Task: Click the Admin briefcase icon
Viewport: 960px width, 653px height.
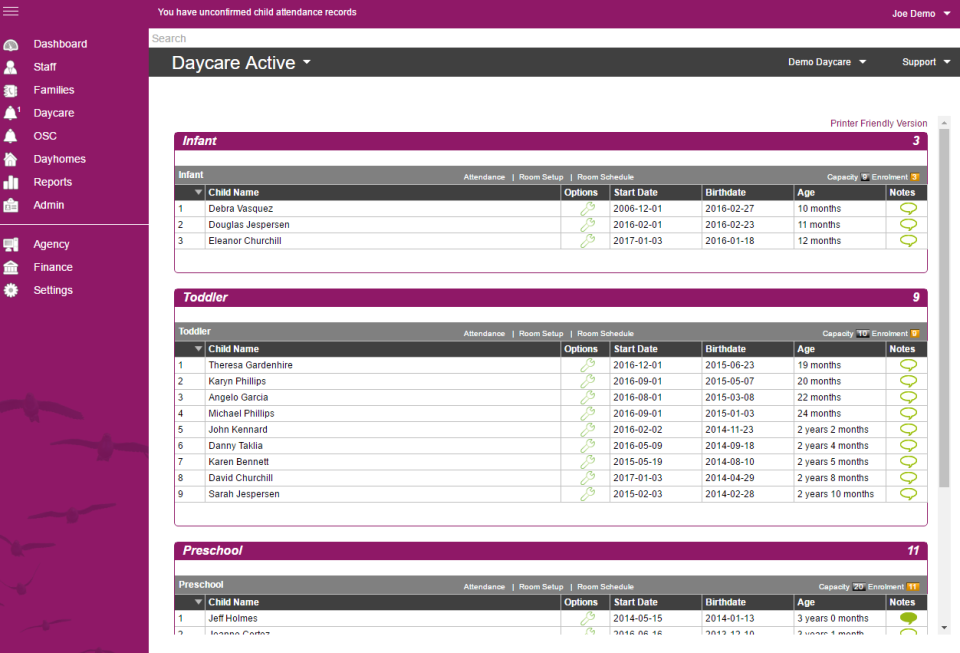Action: [x=10, y=205]
